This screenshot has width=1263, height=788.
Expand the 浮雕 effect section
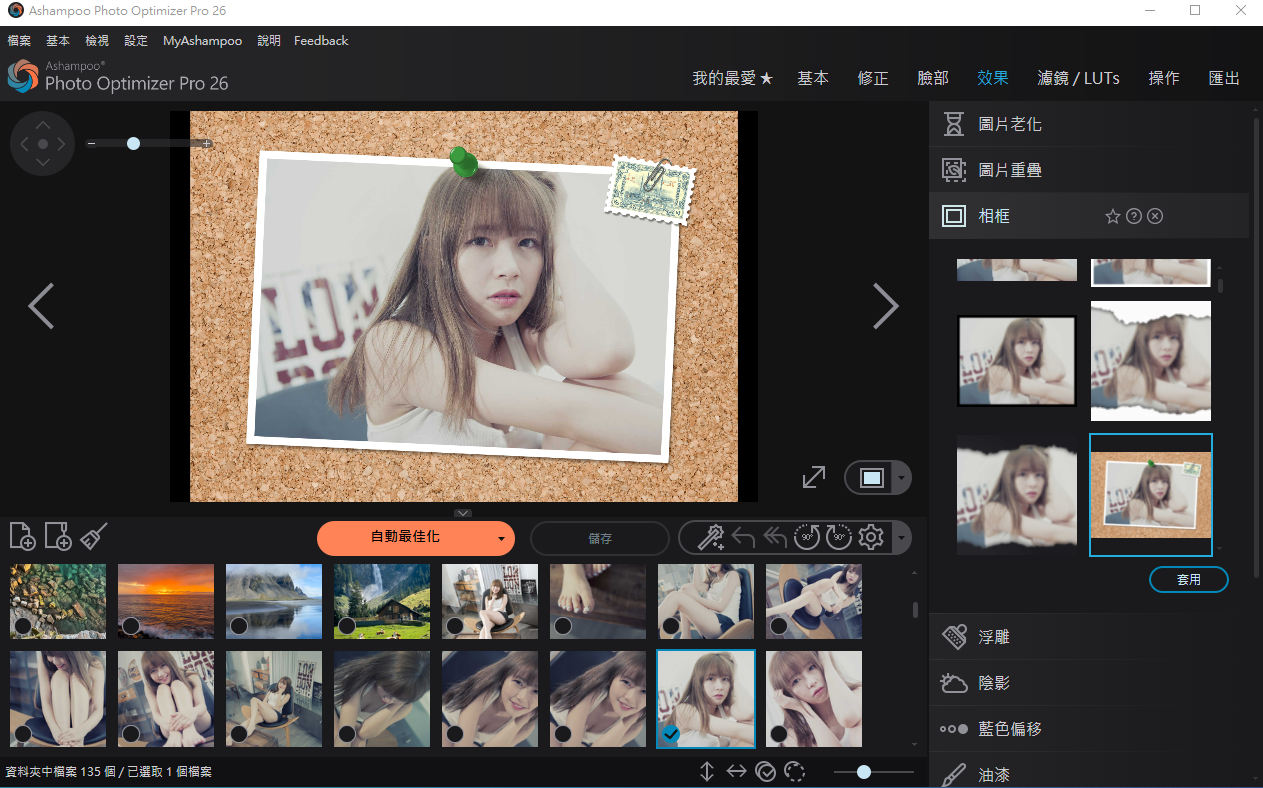[994, 637]
